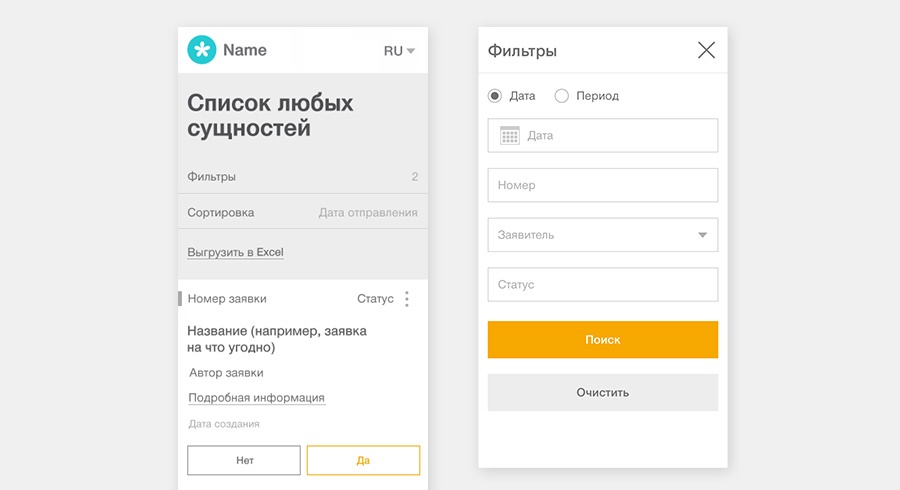The width and height of the screenshot is (900, 490).
Task: Click the Выгрузить в Excel link
Action: click(x=235, y=252)
